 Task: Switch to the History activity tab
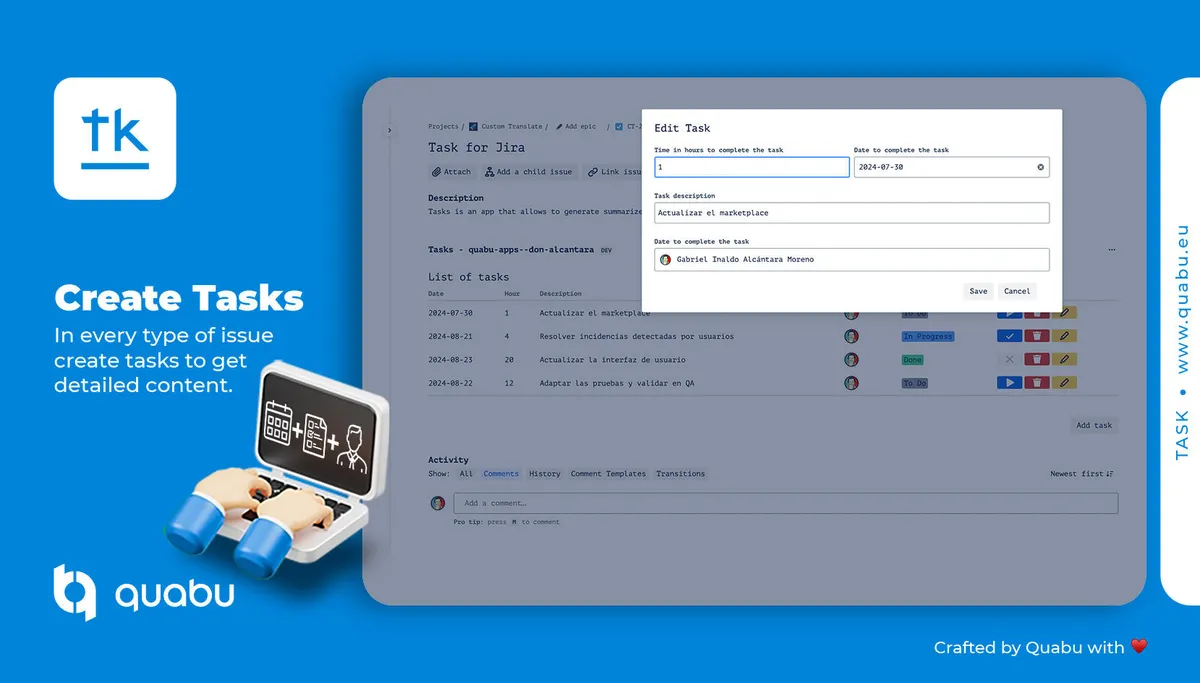[545, 474]
